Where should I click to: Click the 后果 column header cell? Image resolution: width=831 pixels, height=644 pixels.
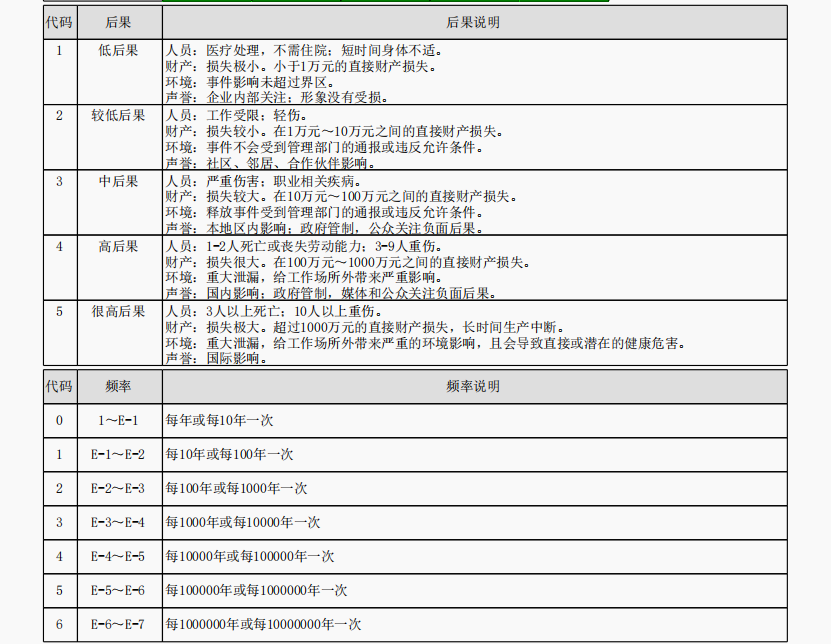point(120,22)
